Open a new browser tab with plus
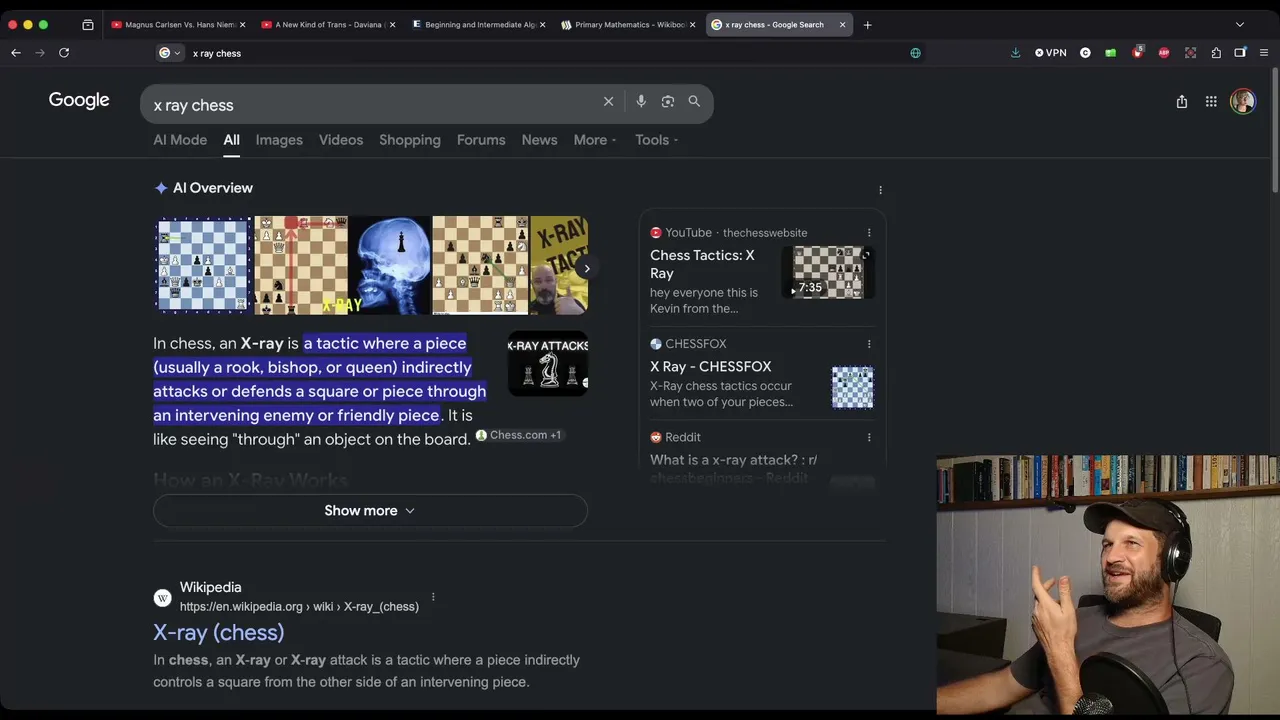 (867, 25)
